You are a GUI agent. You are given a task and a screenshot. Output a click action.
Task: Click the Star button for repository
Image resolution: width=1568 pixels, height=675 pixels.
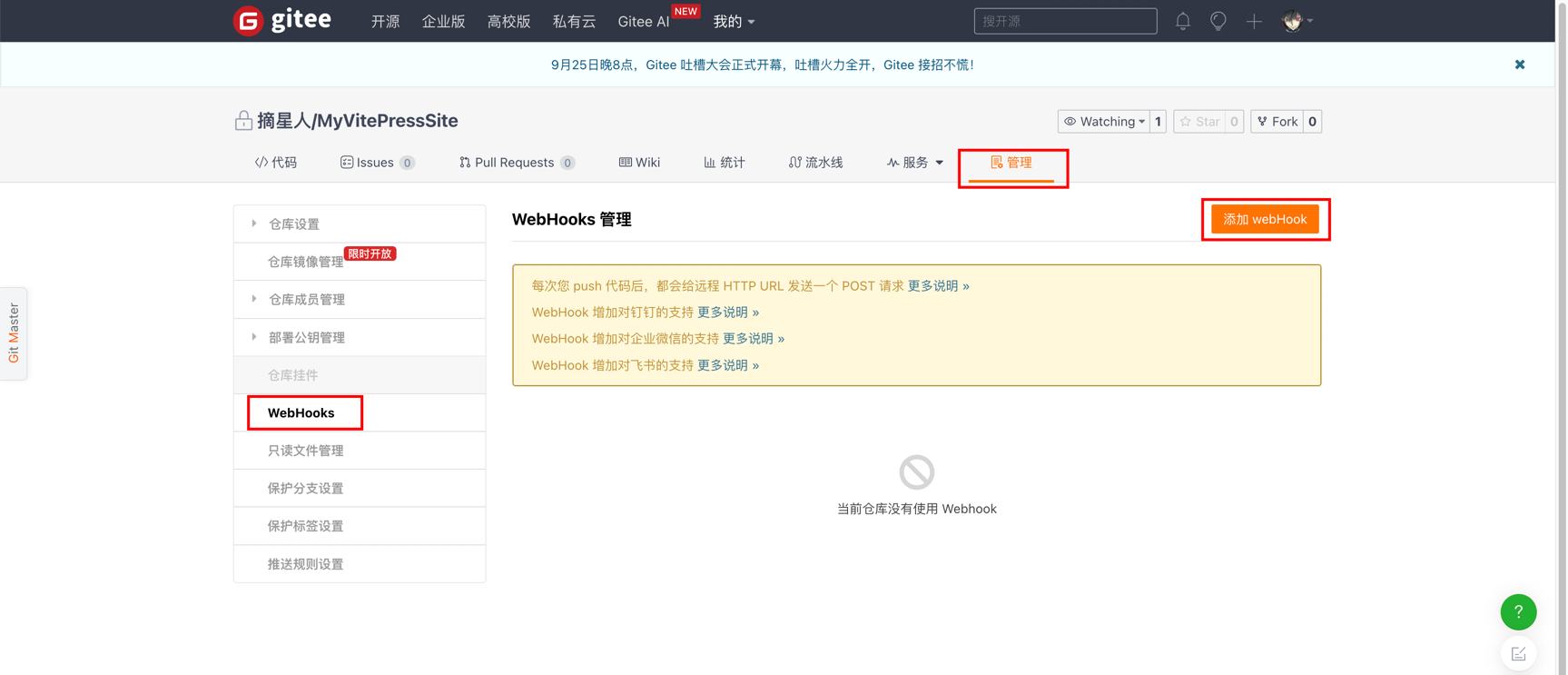(1199, 122)
